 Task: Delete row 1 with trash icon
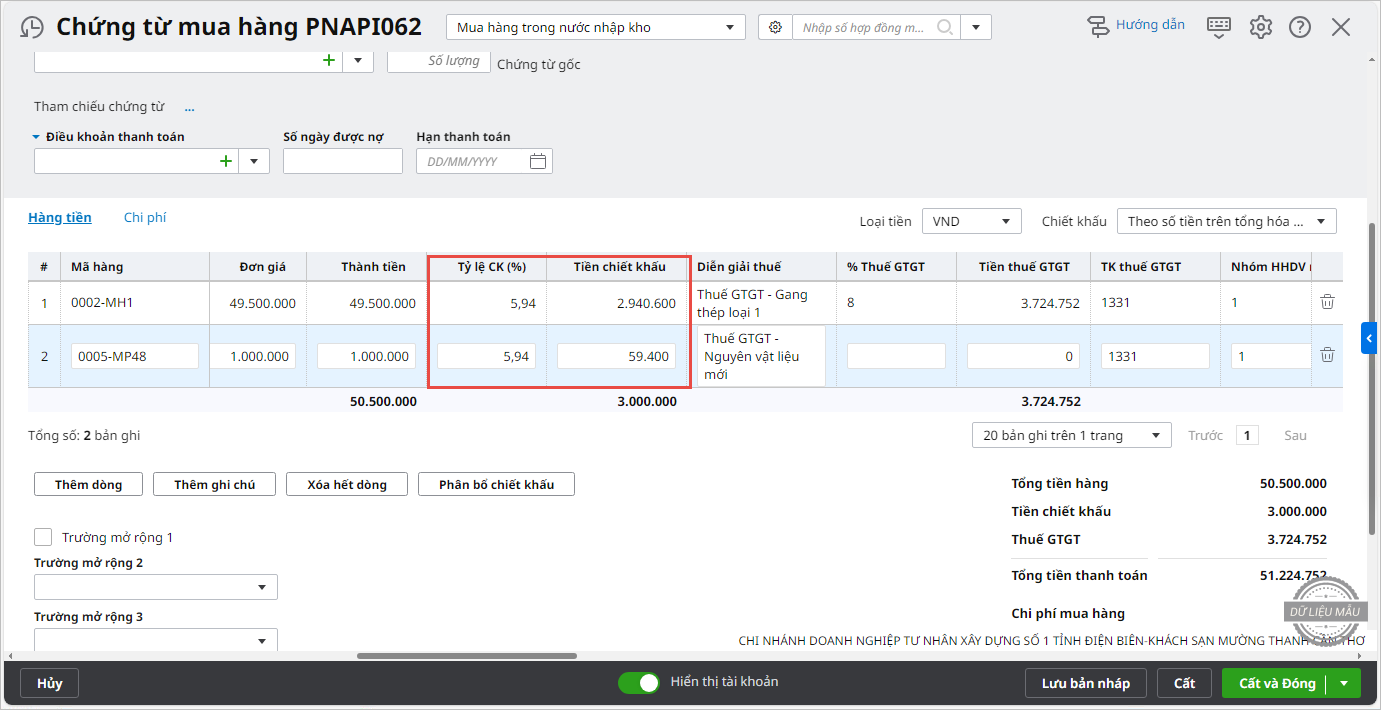pos(1327,302)
